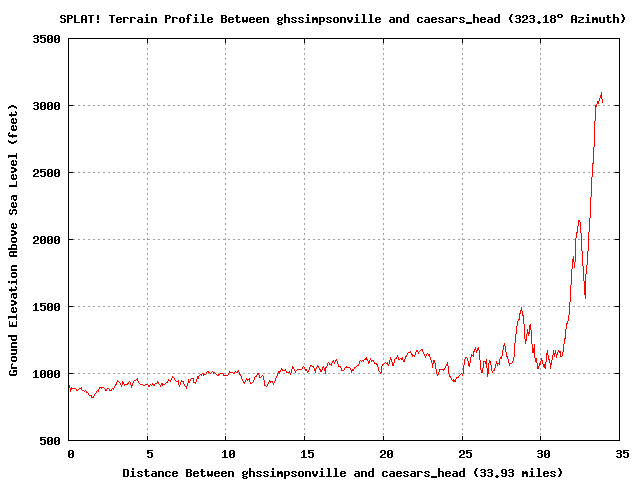
Task: Click x-axis tick value 0
Action: (x=71, y=454)
